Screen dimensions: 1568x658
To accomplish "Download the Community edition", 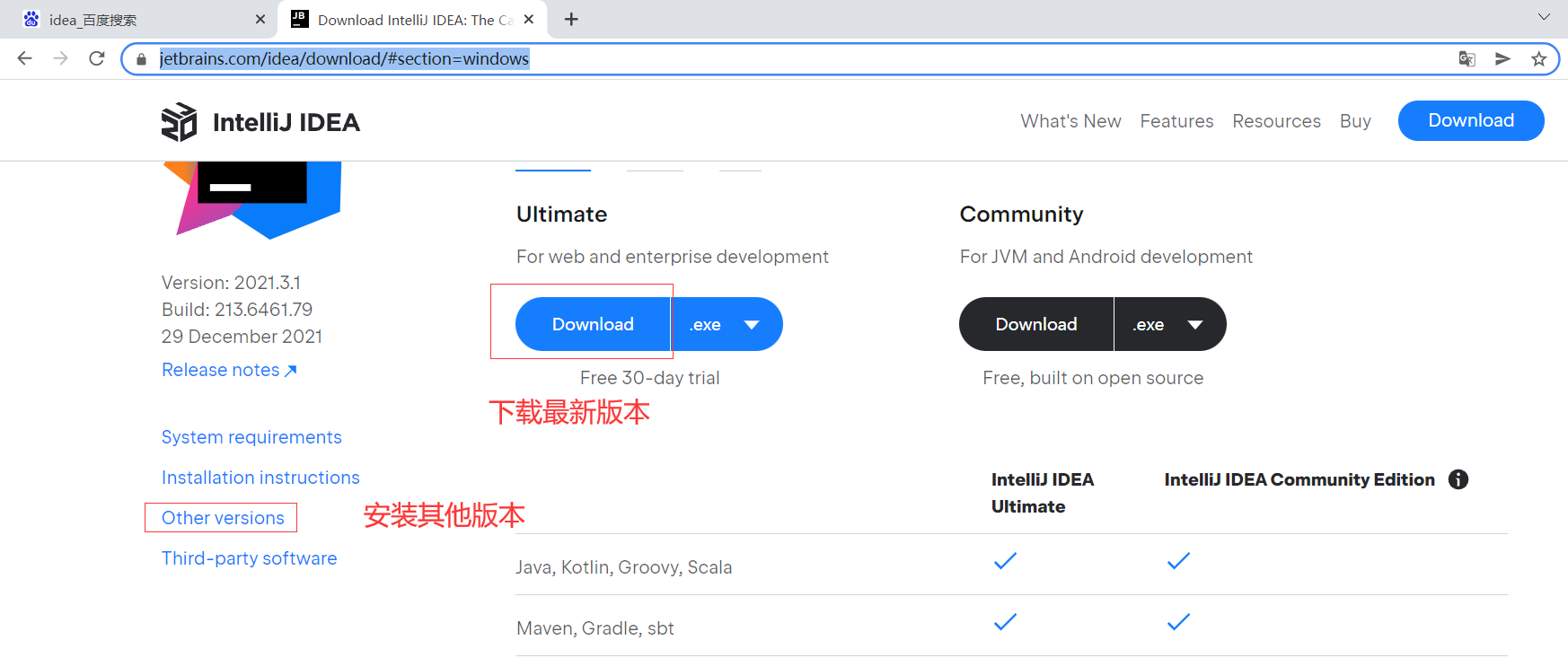I will [x=1036, y=324].
